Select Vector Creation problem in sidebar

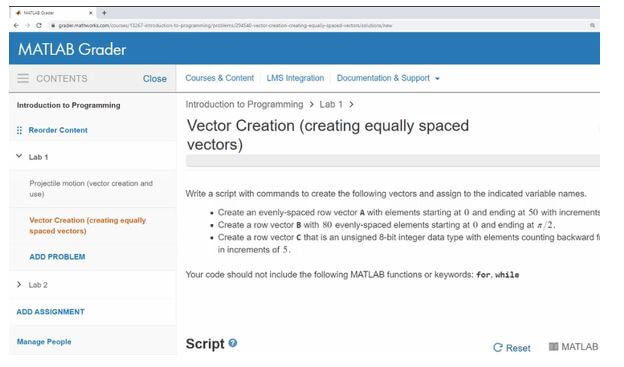[x=88, y=225]
